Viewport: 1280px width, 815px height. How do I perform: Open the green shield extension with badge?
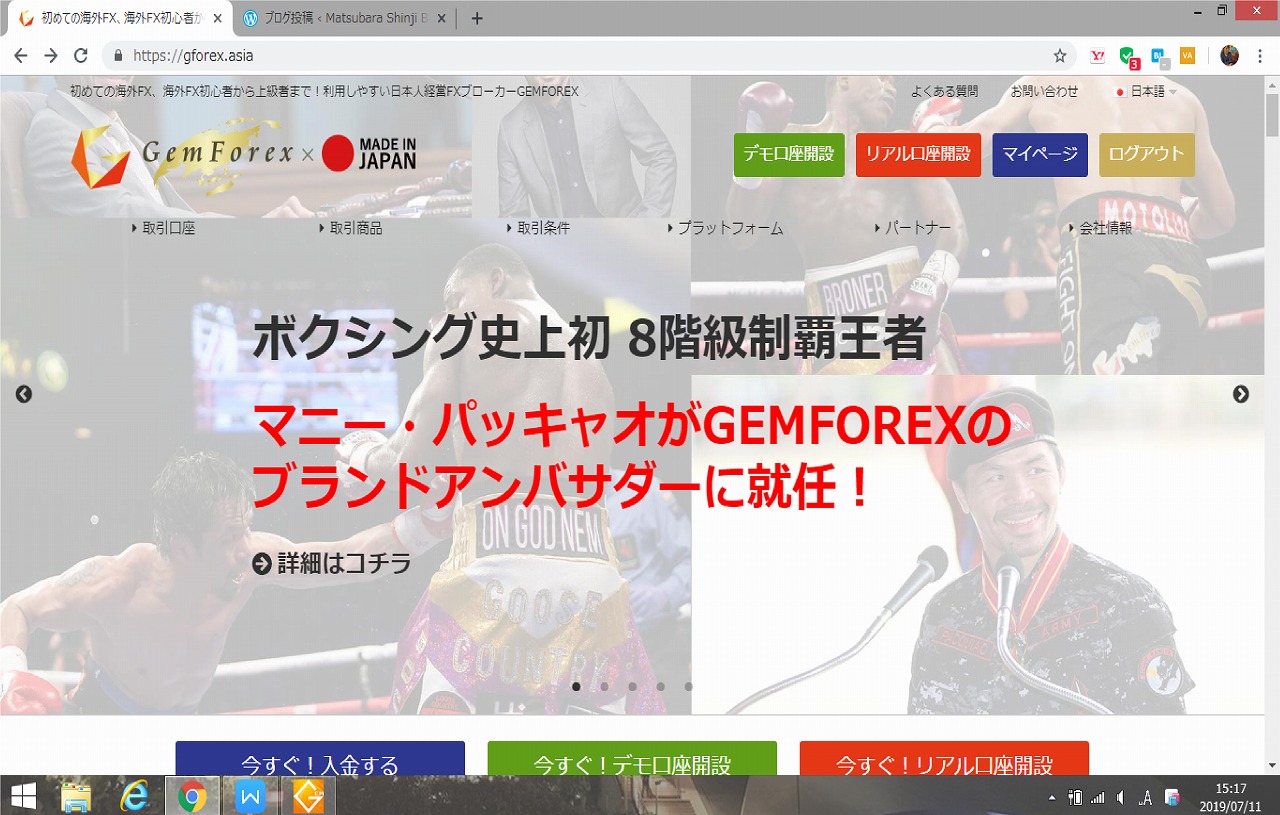click(1127, 56)
